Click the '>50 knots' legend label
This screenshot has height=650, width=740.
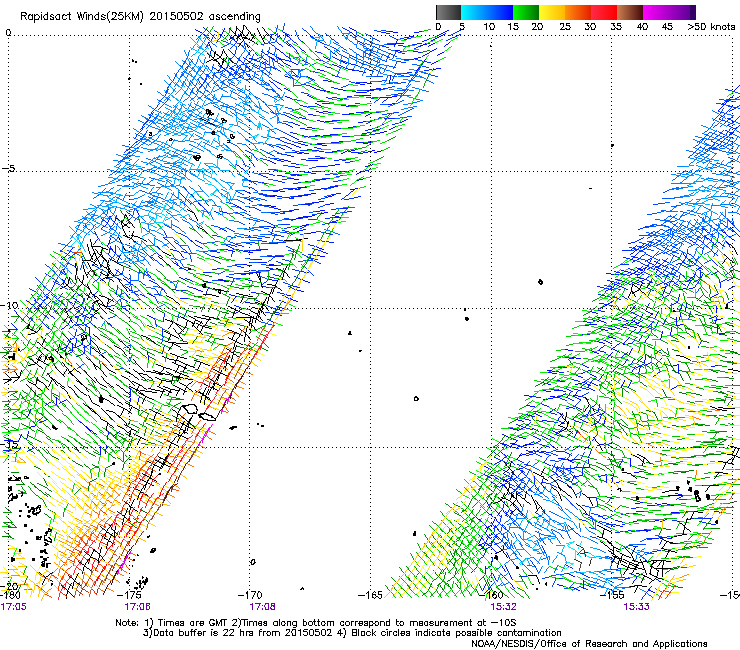coord(711,26)
